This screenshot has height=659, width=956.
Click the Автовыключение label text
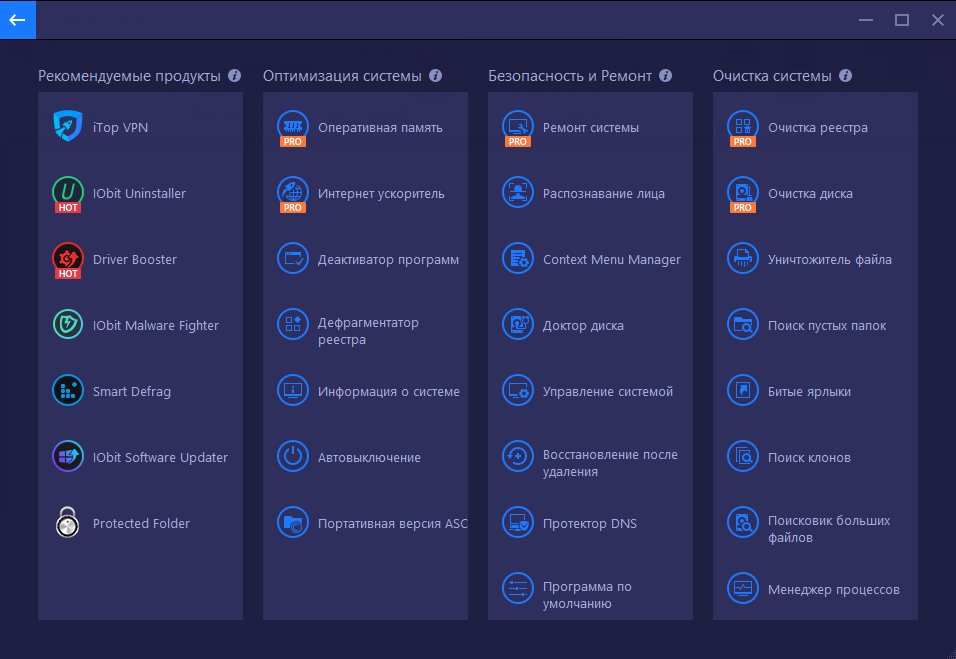[x=369, y=457]
